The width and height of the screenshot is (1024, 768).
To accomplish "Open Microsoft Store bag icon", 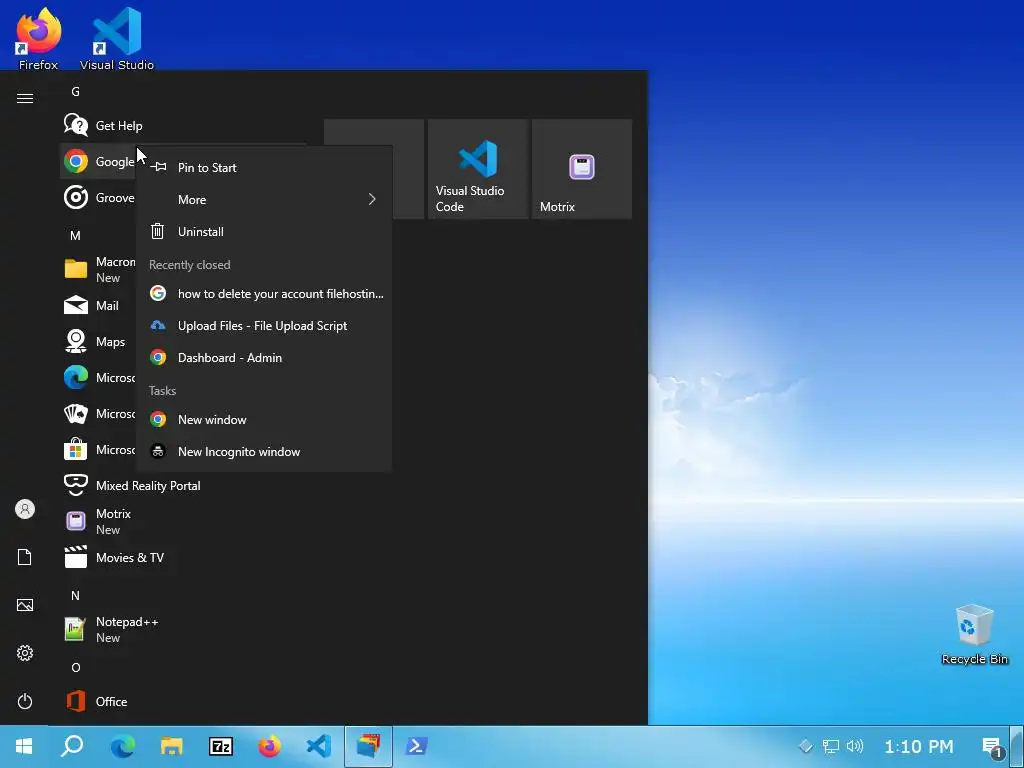I will pos(76,449).
